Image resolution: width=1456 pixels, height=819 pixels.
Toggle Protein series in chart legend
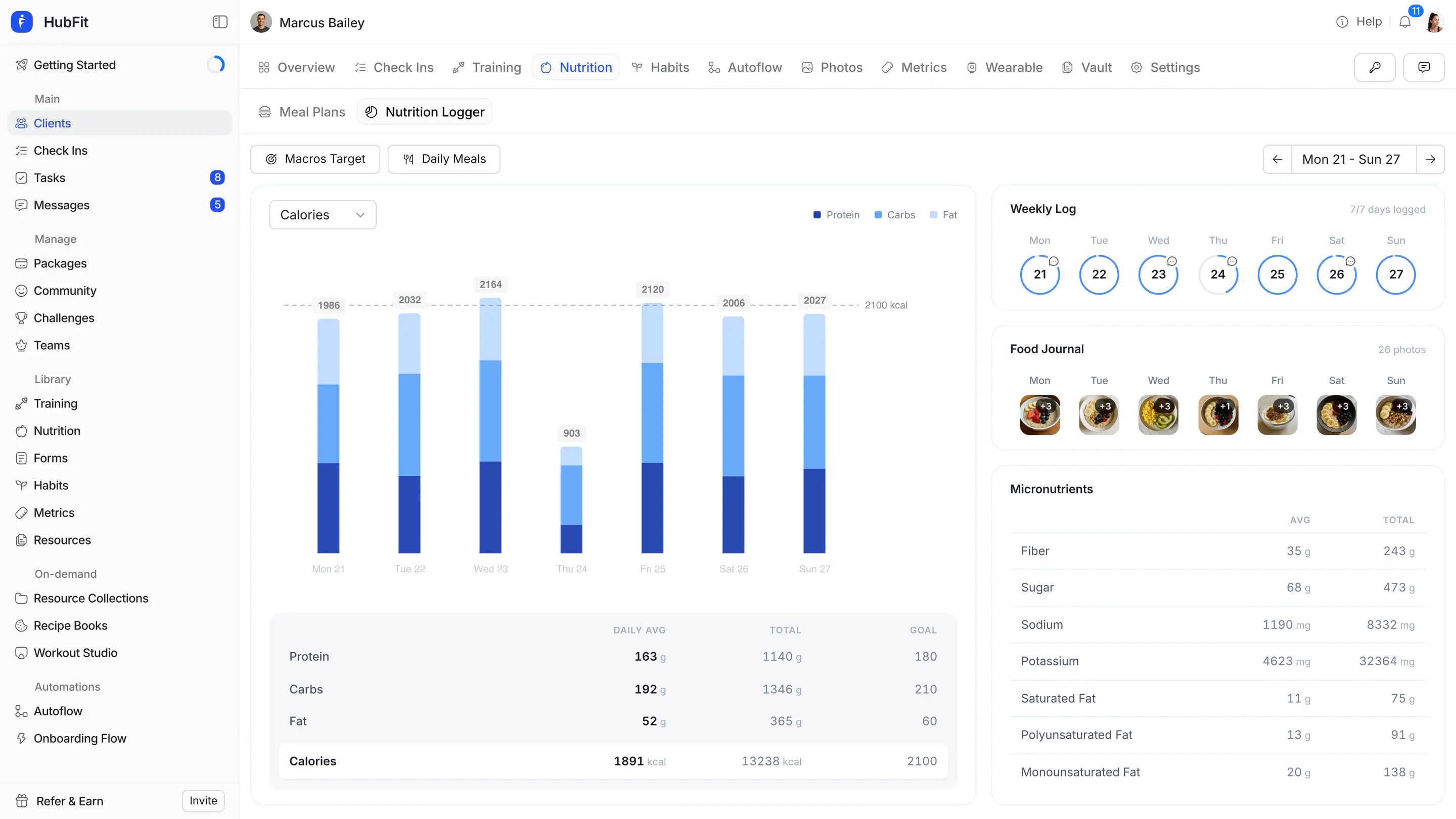836,215
